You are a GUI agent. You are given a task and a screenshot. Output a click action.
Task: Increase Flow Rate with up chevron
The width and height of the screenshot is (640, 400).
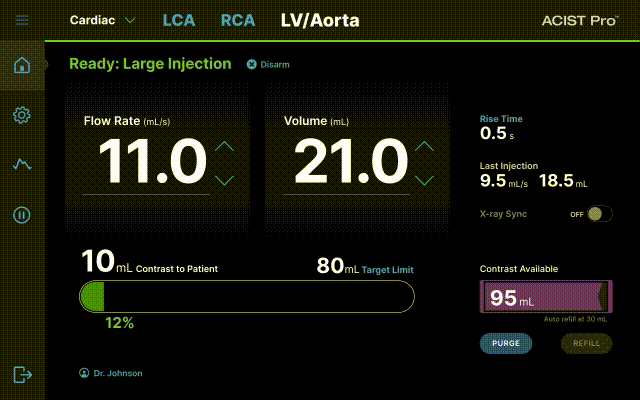pos(225,146)
